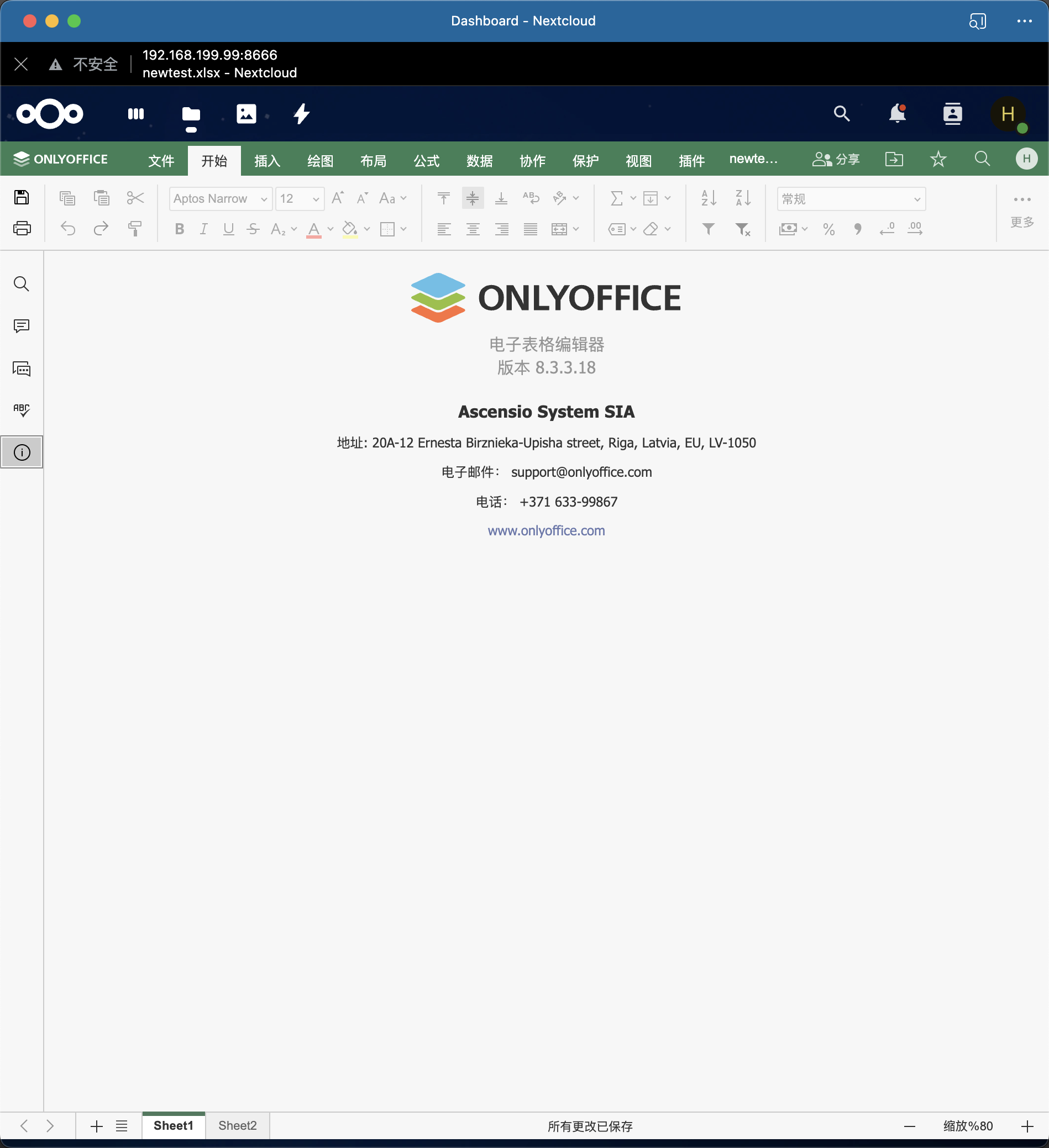Viewport: 1049px width, 1148px height.
Task: Expand the font color dropdown arrow
Action: 331,229
